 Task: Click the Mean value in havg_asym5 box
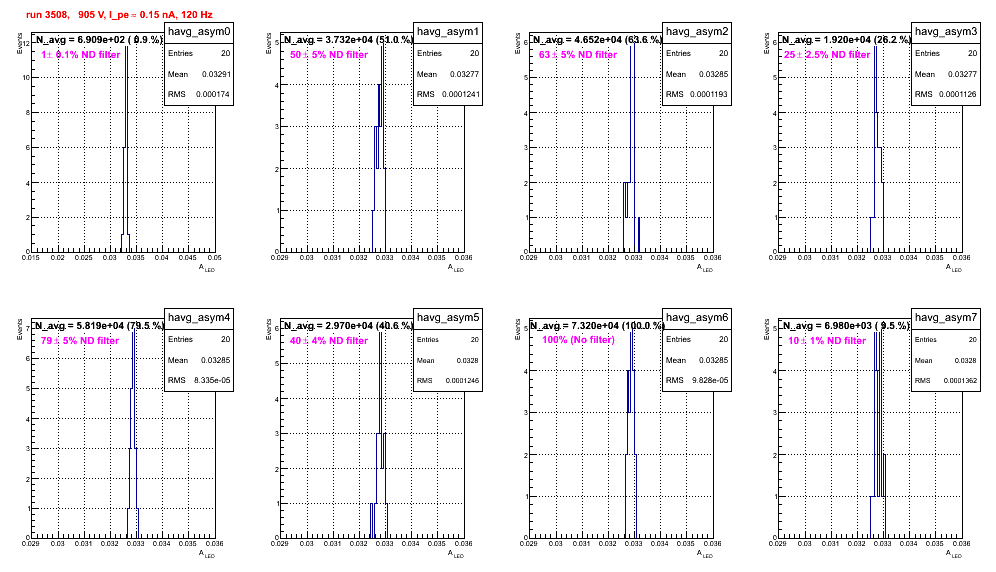pyautogui.click(x=468, y=360)
